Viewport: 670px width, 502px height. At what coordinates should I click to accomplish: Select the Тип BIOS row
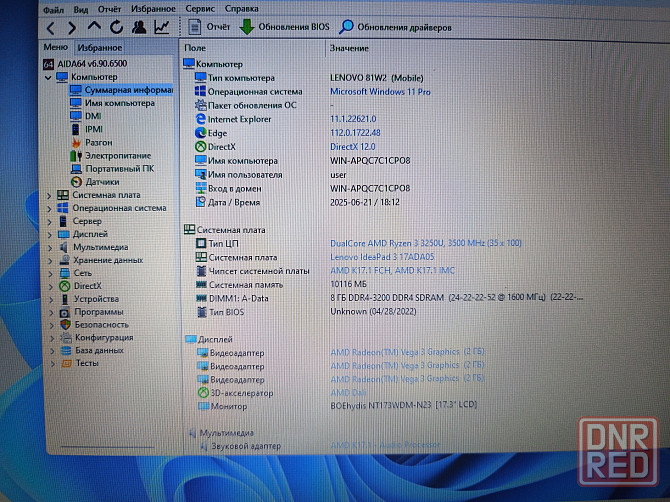(x=306, y=312)
